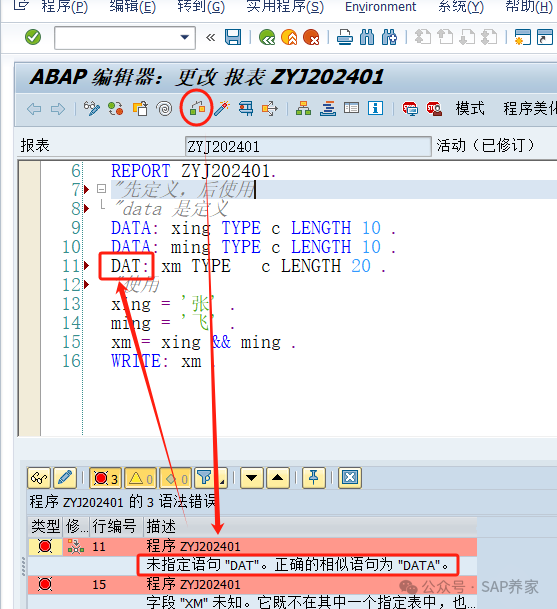Screen dimensions: 557x609
Task: Click Find Next binoculars-plus icon
Action: tap(389, 38)
